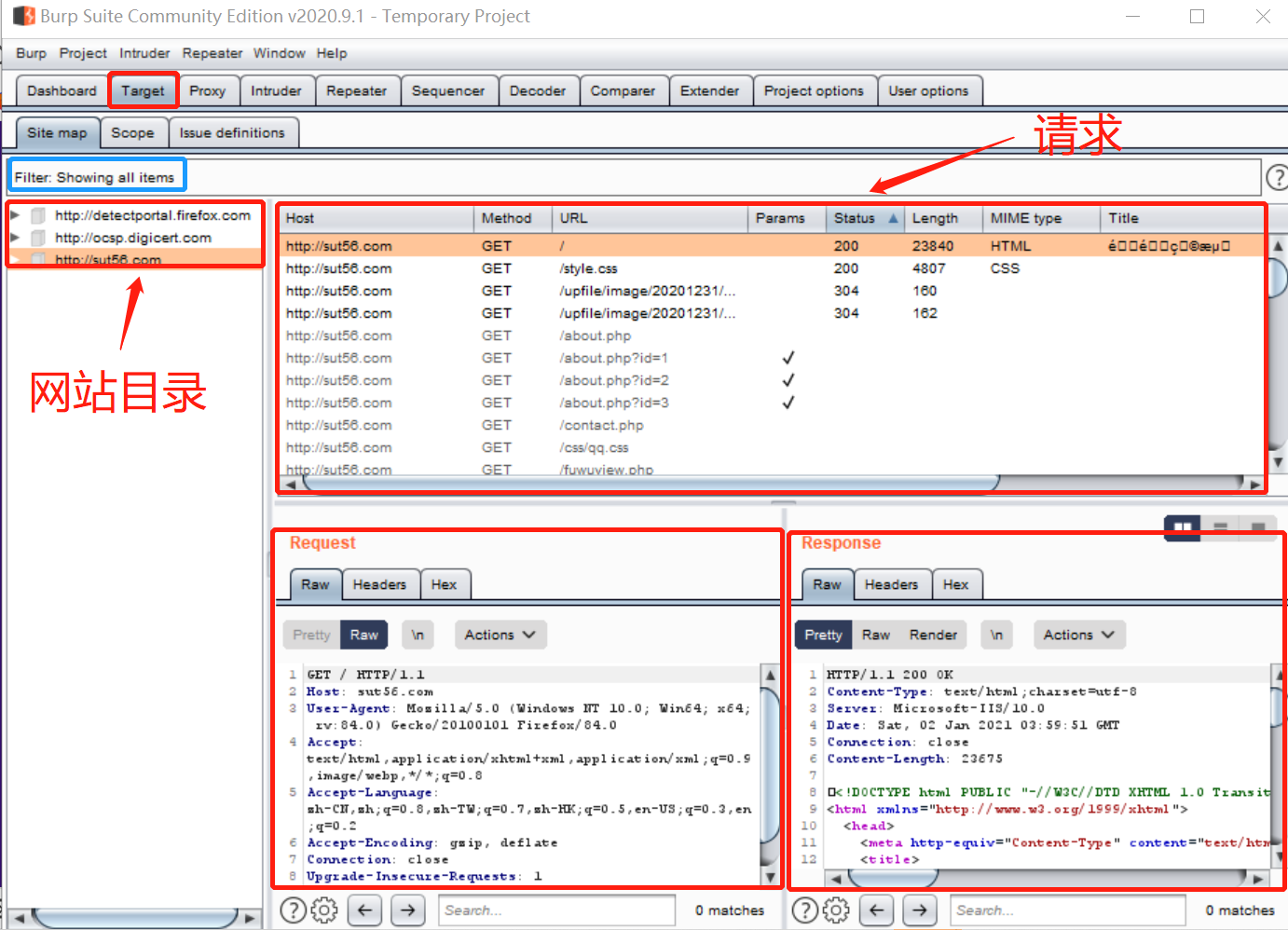Open the Project menu

click(83, 53)
